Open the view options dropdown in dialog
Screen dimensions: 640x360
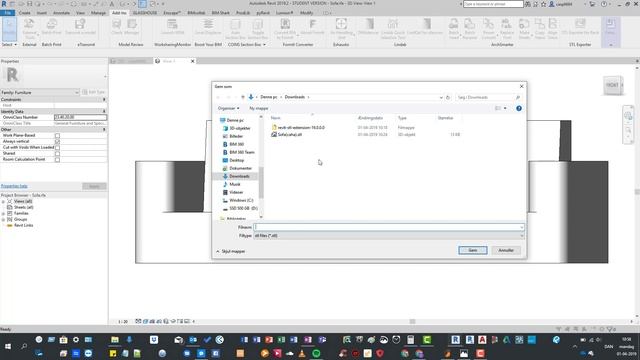point(505,108)
